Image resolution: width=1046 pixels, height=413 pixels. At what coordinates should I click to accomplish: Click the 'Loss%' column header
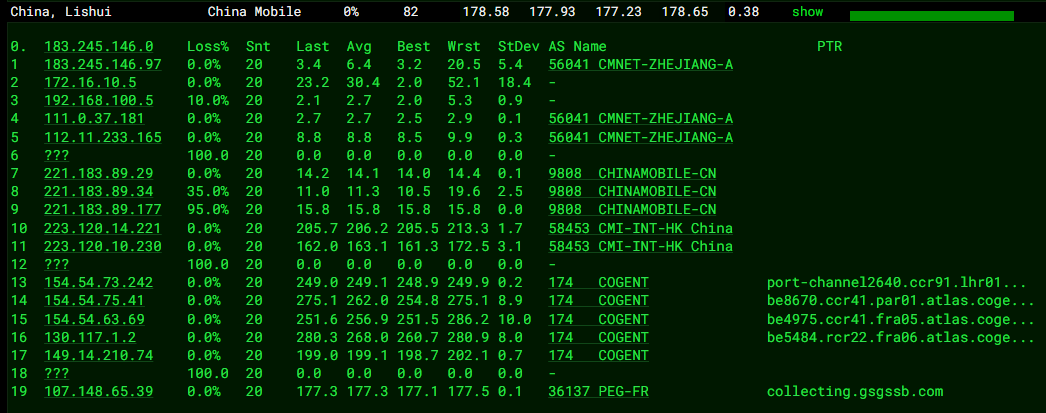207,47
